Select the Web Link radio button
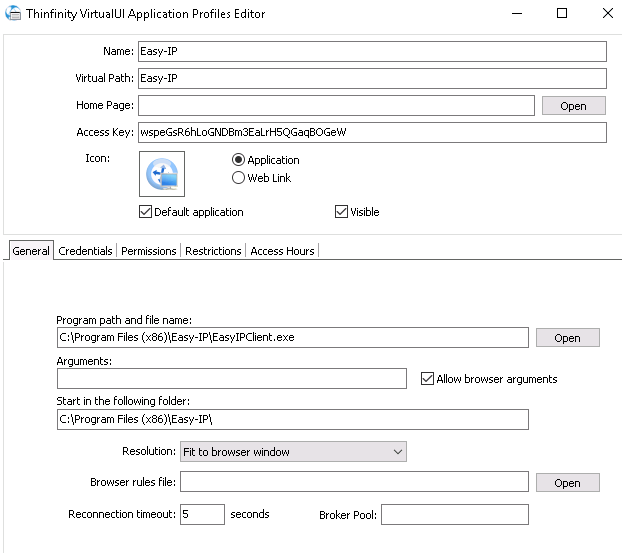Viewport: 622px width, 553px height. coord(238,178)
